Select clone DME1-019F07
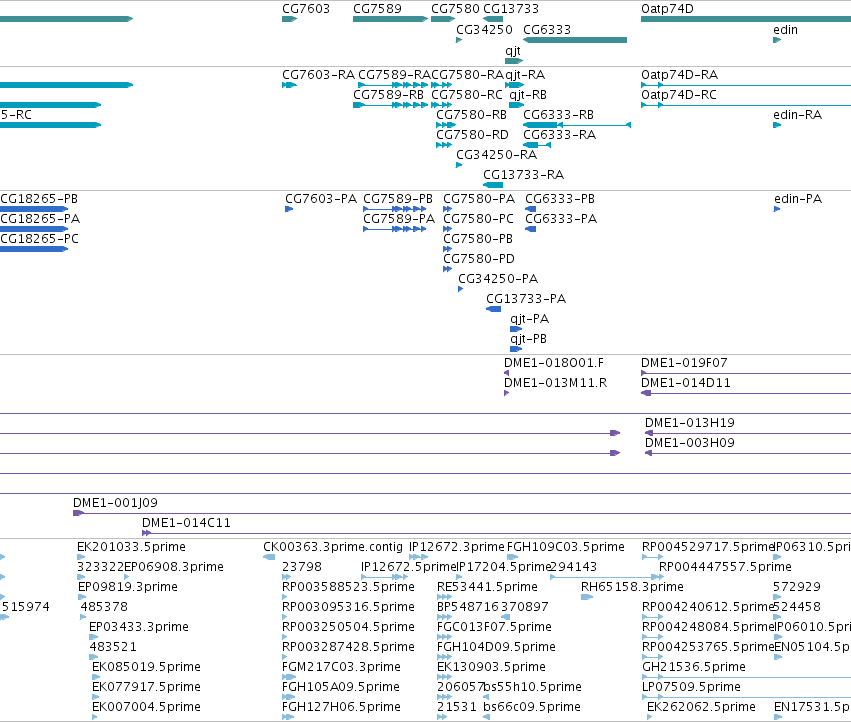Viewport: 851px width, 722px height. click(x=684, y=363)
